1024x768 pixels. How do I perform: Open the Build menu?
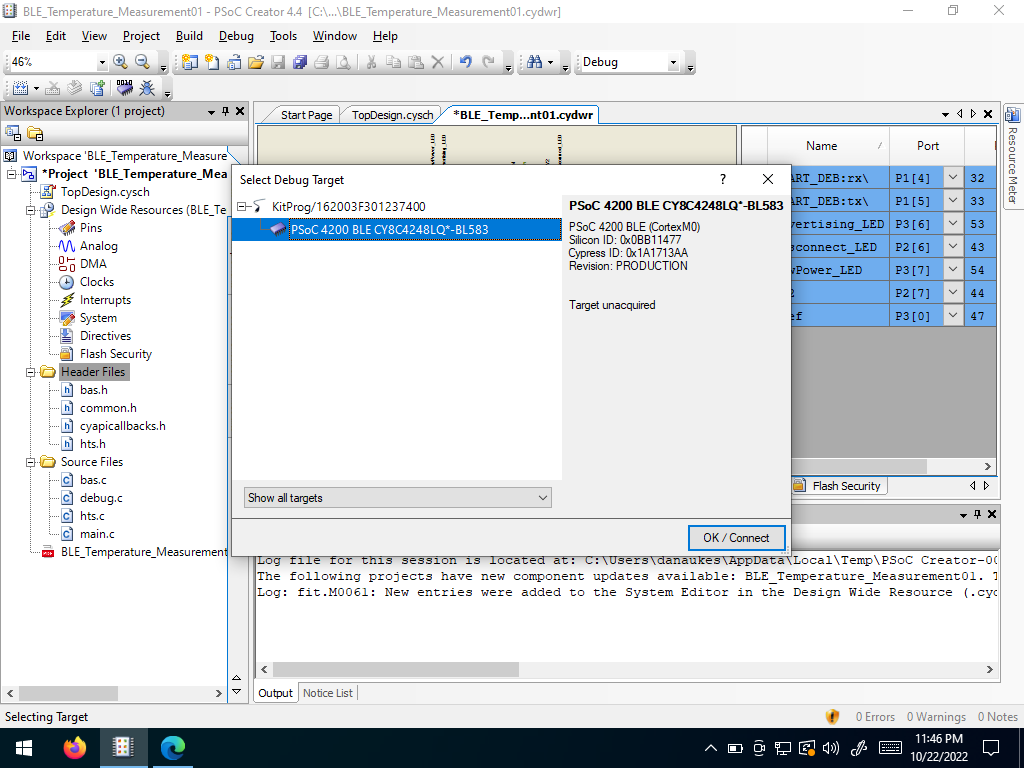[189, 36]
